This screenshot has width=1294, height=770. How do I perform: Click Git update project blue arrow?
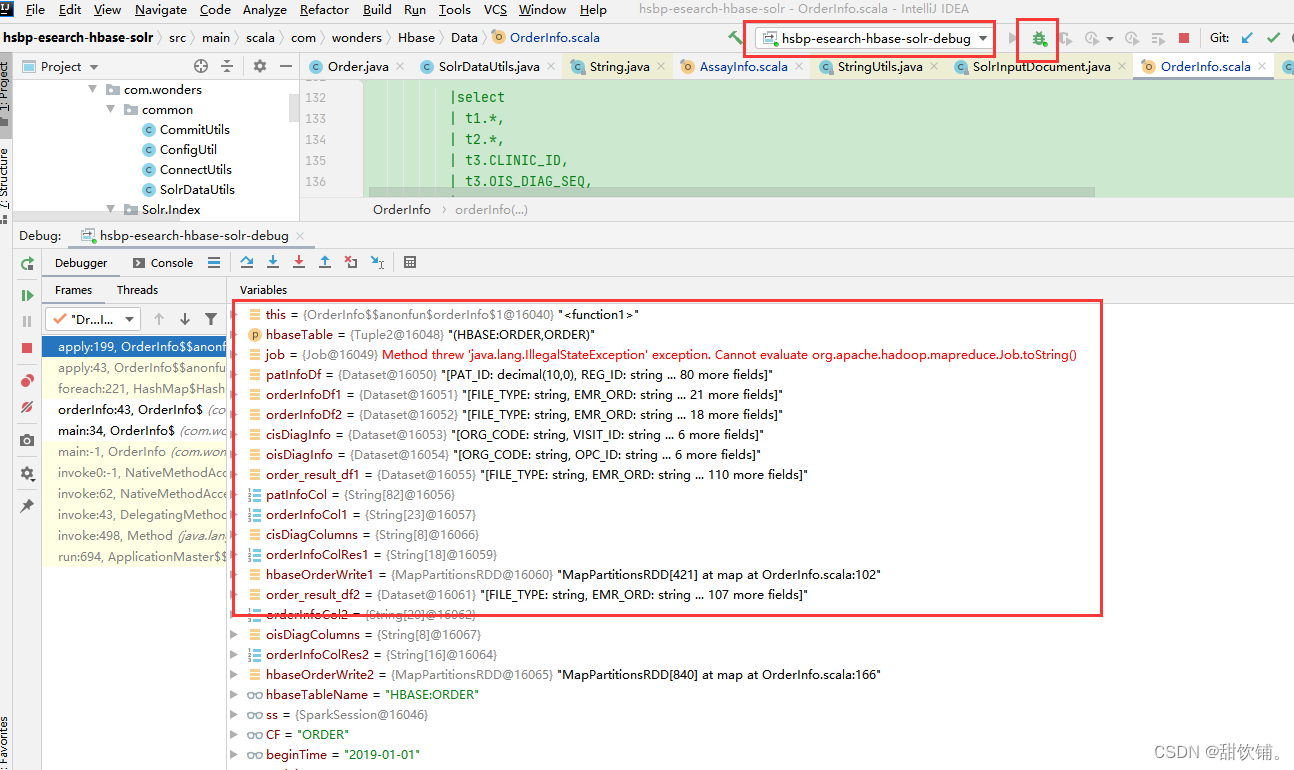coord(1247,38)
